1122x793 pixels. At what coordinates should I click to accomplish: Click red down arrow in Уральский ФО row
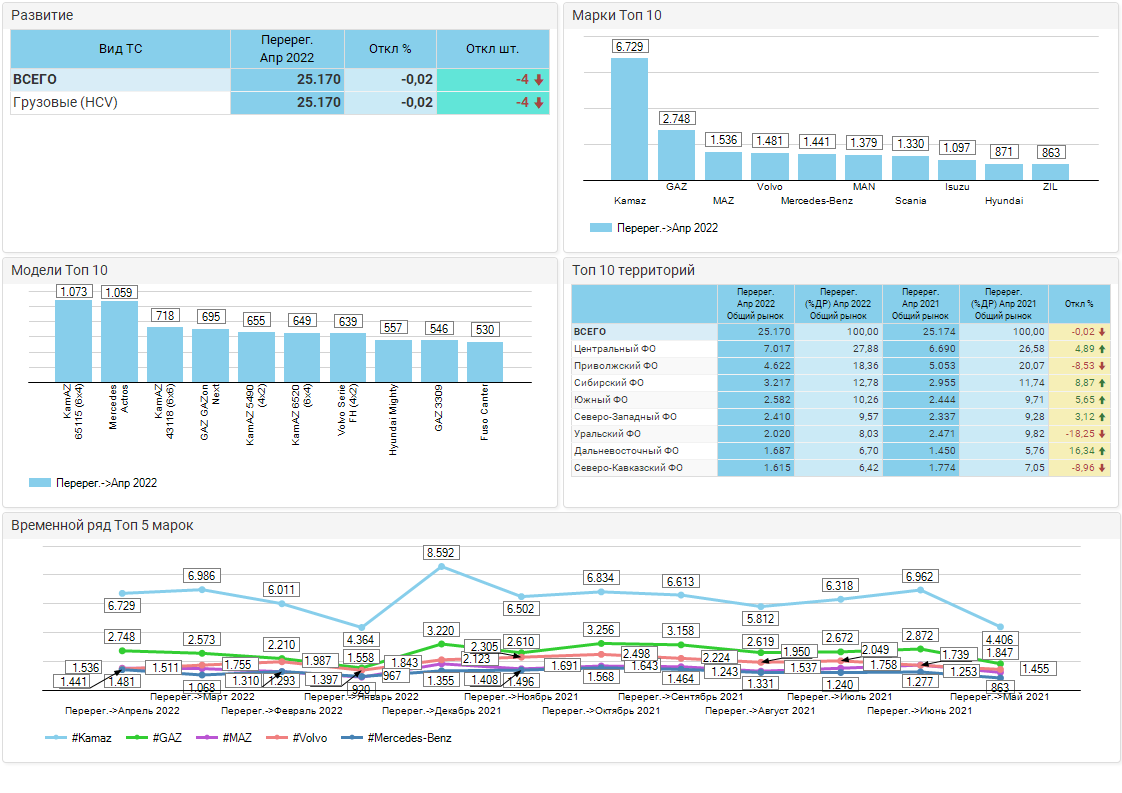[1101, 434]
